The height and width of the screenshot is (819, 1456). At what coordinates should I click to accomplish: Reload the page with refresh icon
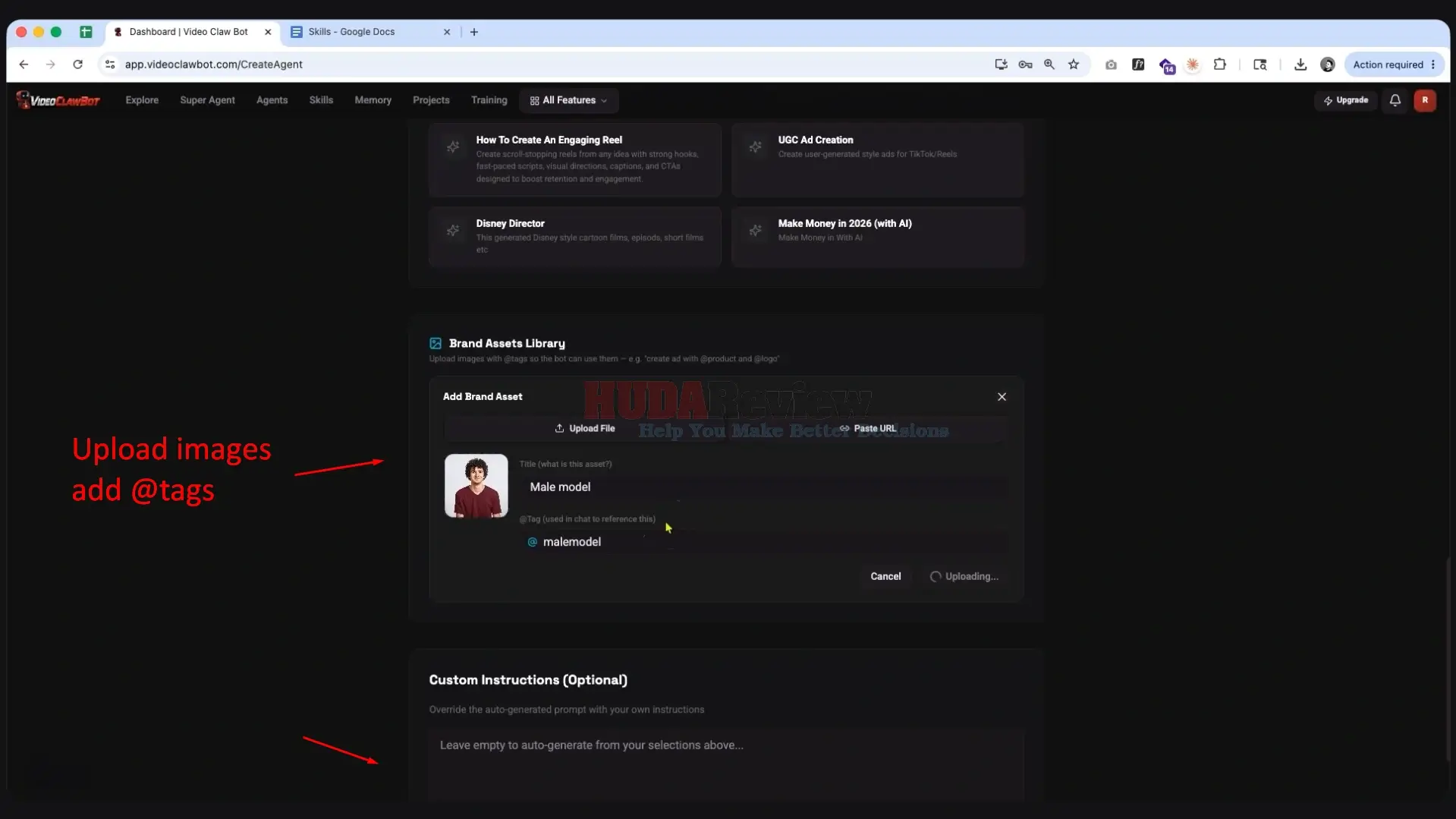pyautogui.click(x=77, y=65)
